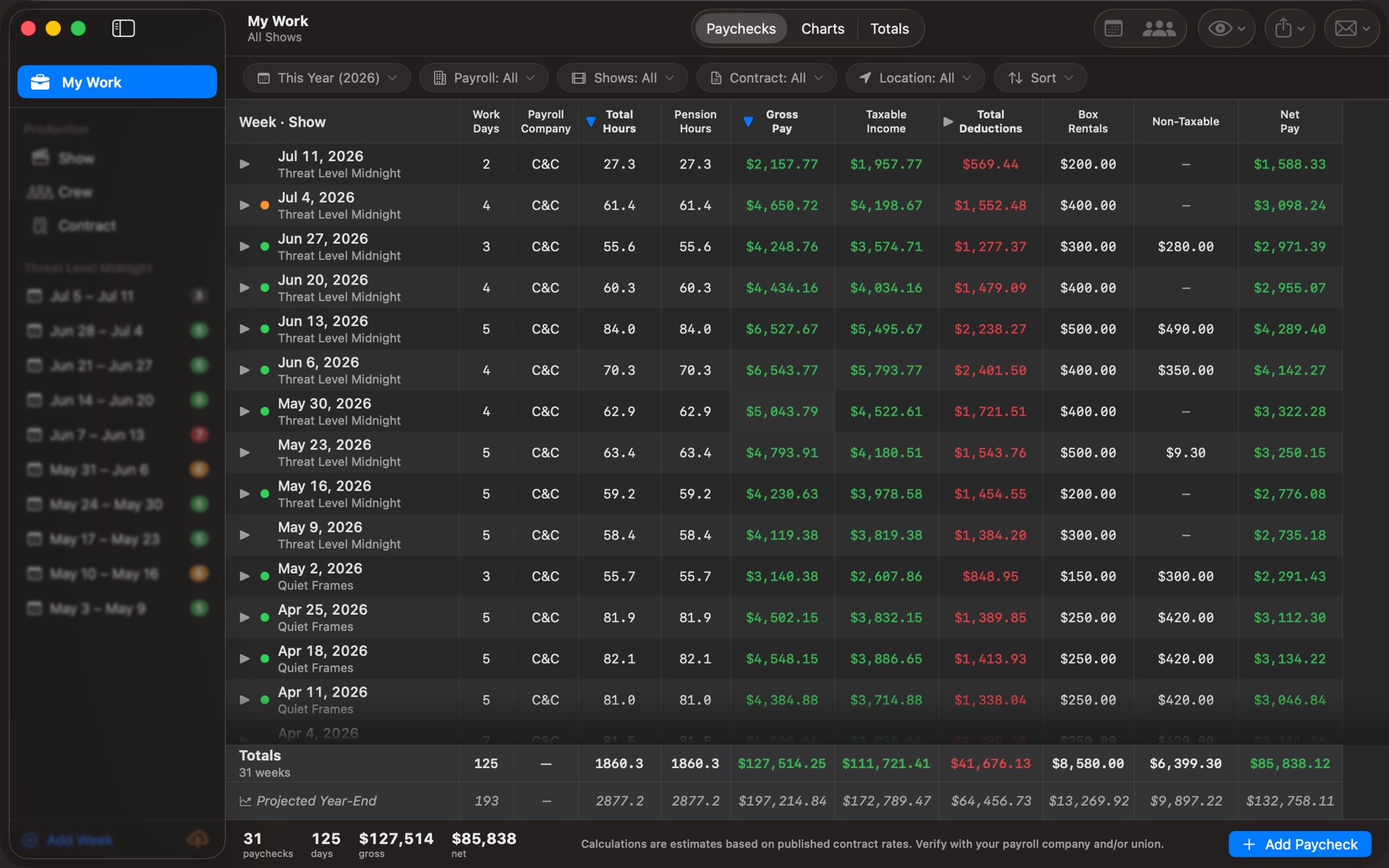Open the crew people icon
Viewport: 1389px width, 868px height.
pyautogui.click(x=1158, y=28)
